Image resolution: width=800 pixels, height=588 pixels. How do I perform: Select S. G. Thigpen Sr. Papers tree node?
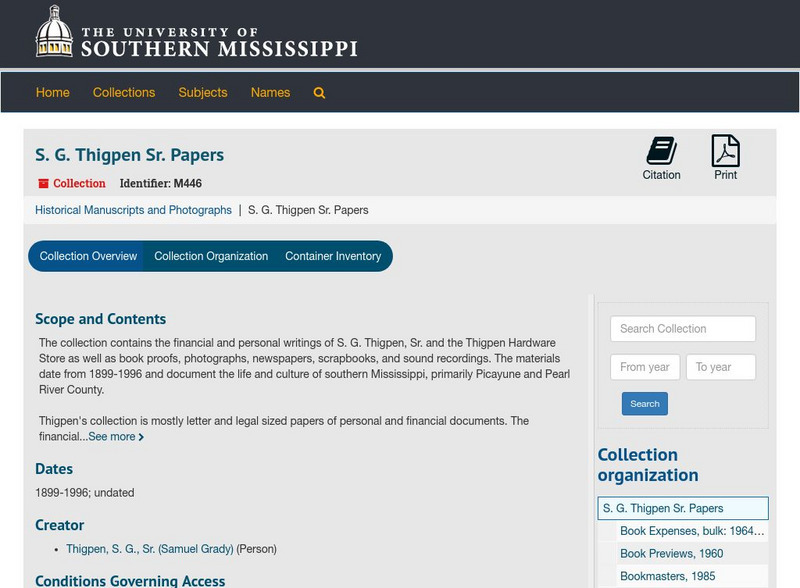click(683, 508)
